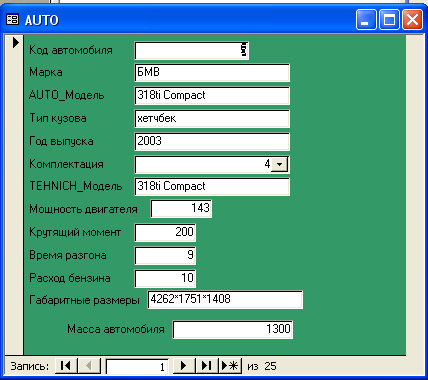
Task: Click the Мощность двигателя label
Action: 83,209
